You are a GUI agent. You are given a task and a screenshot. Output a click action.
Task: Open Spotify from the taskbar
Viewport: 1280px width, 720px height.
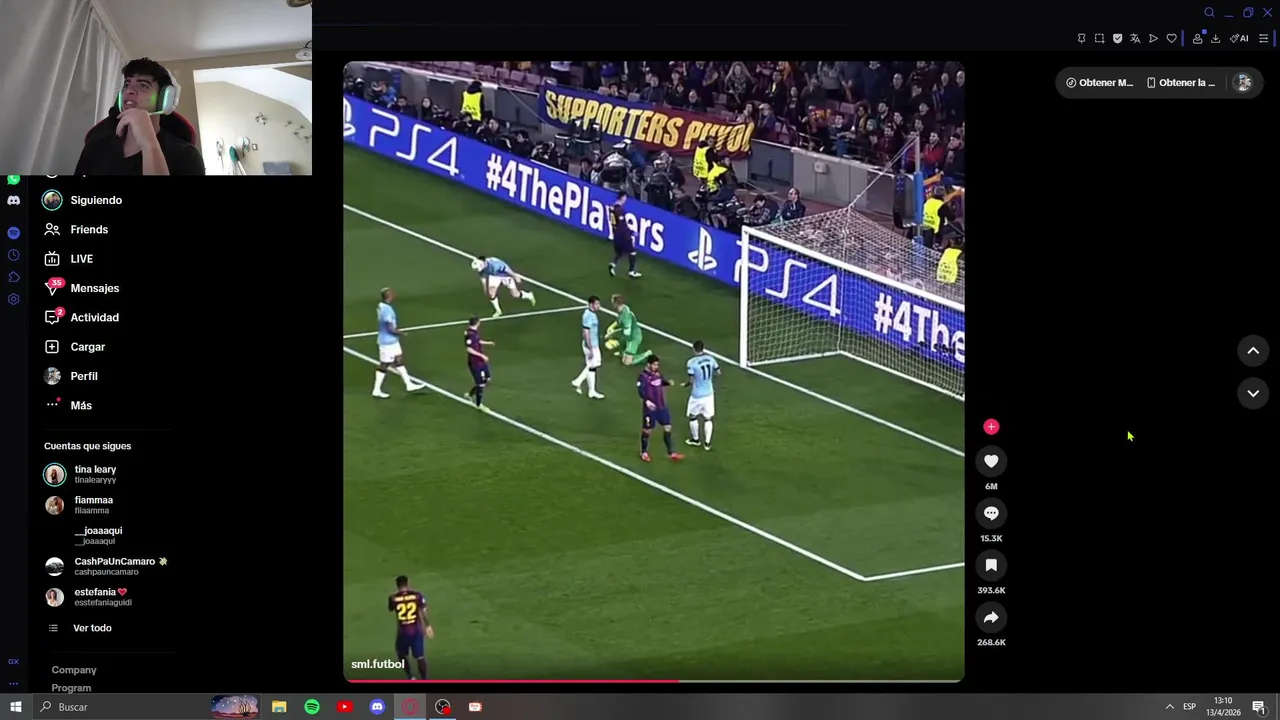pyautogui.click(x=312, y=707)
